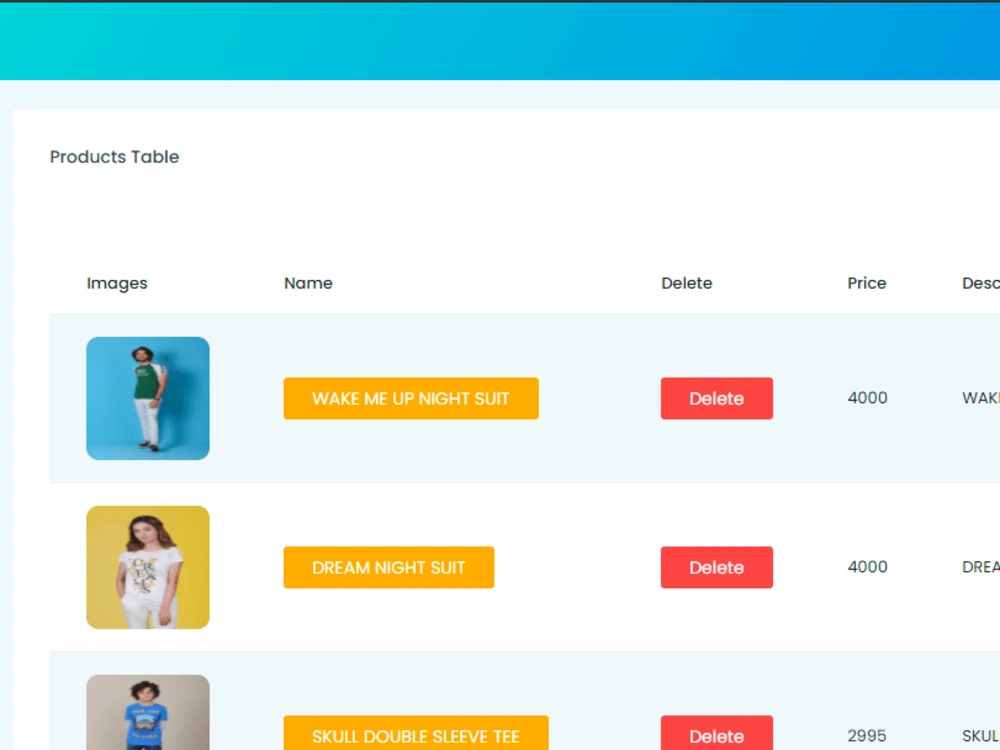Select price 4000 in WAKE ME UP row

click(867, 398)
